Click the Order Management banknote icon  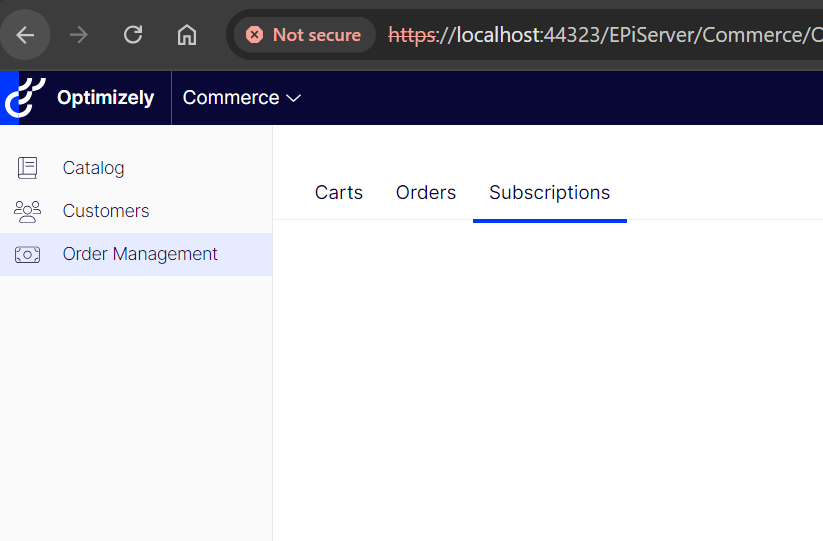[x=27, y=255]
